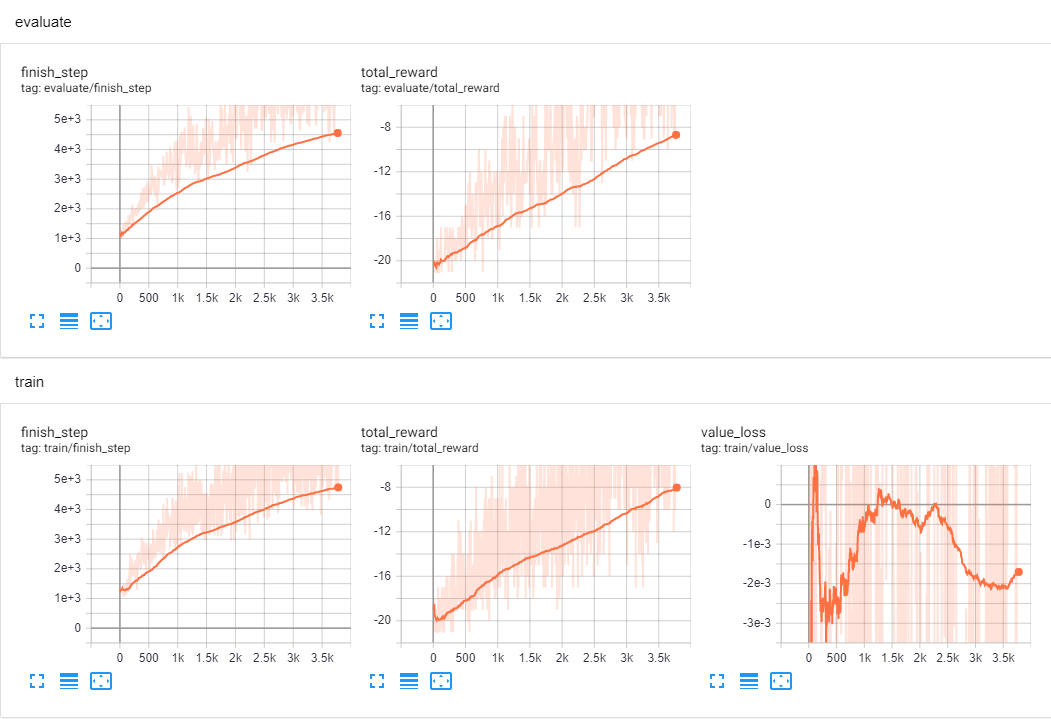1051x719 pixels.
Task: Click the last data point of train finish_step
Action: click(338, 487)
